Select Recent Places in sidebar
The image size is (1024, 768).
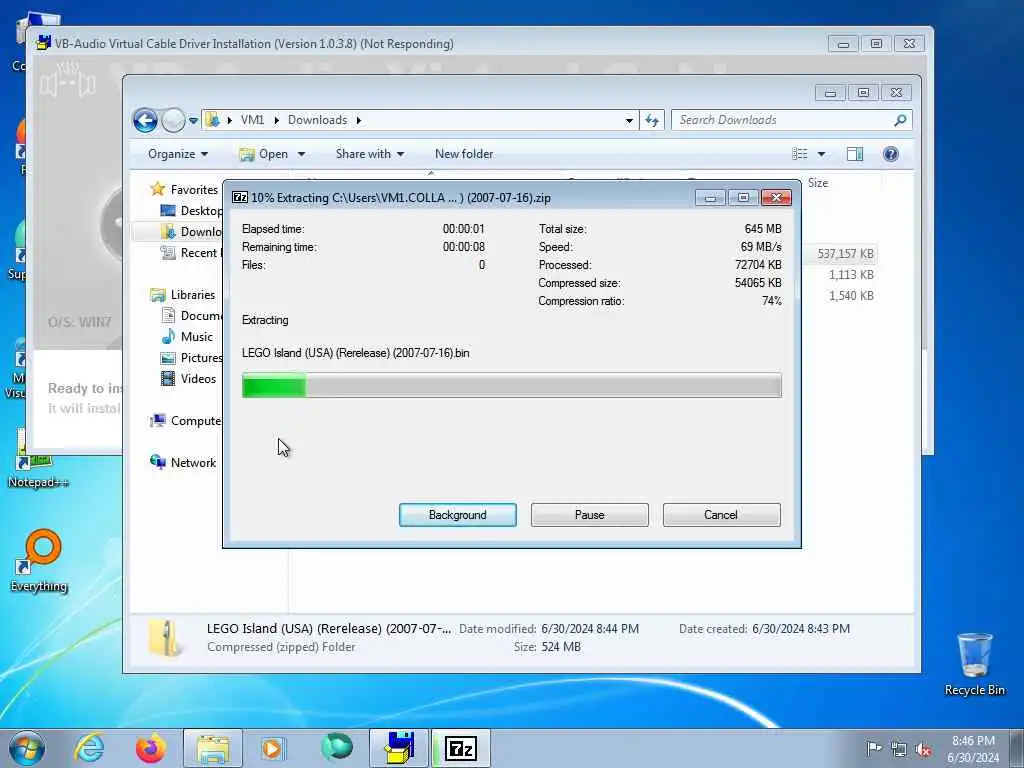192,253
